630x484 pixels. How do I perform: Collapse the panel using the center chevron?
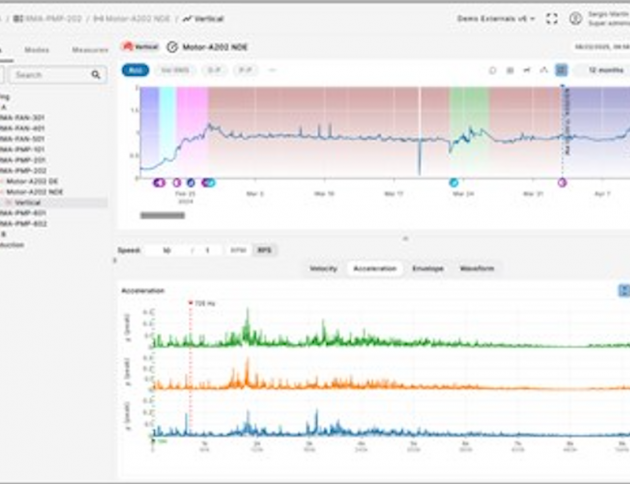[x=405, y=238]
